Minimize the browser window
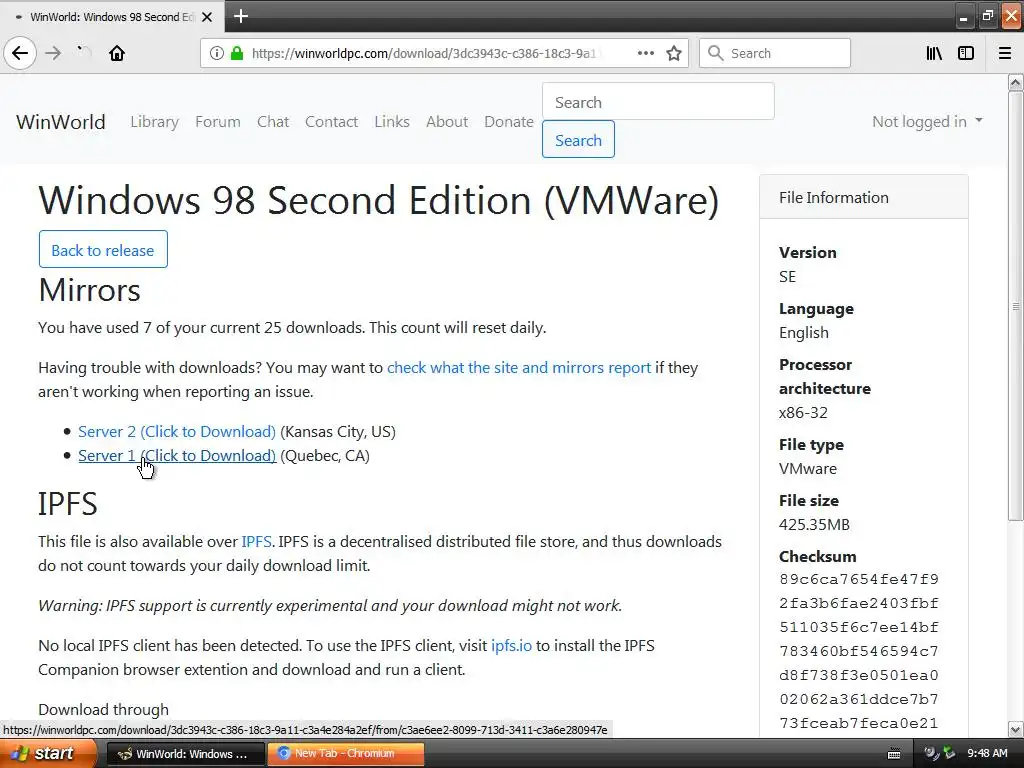Screen dimensions: 1024x768 coord(964,16)
